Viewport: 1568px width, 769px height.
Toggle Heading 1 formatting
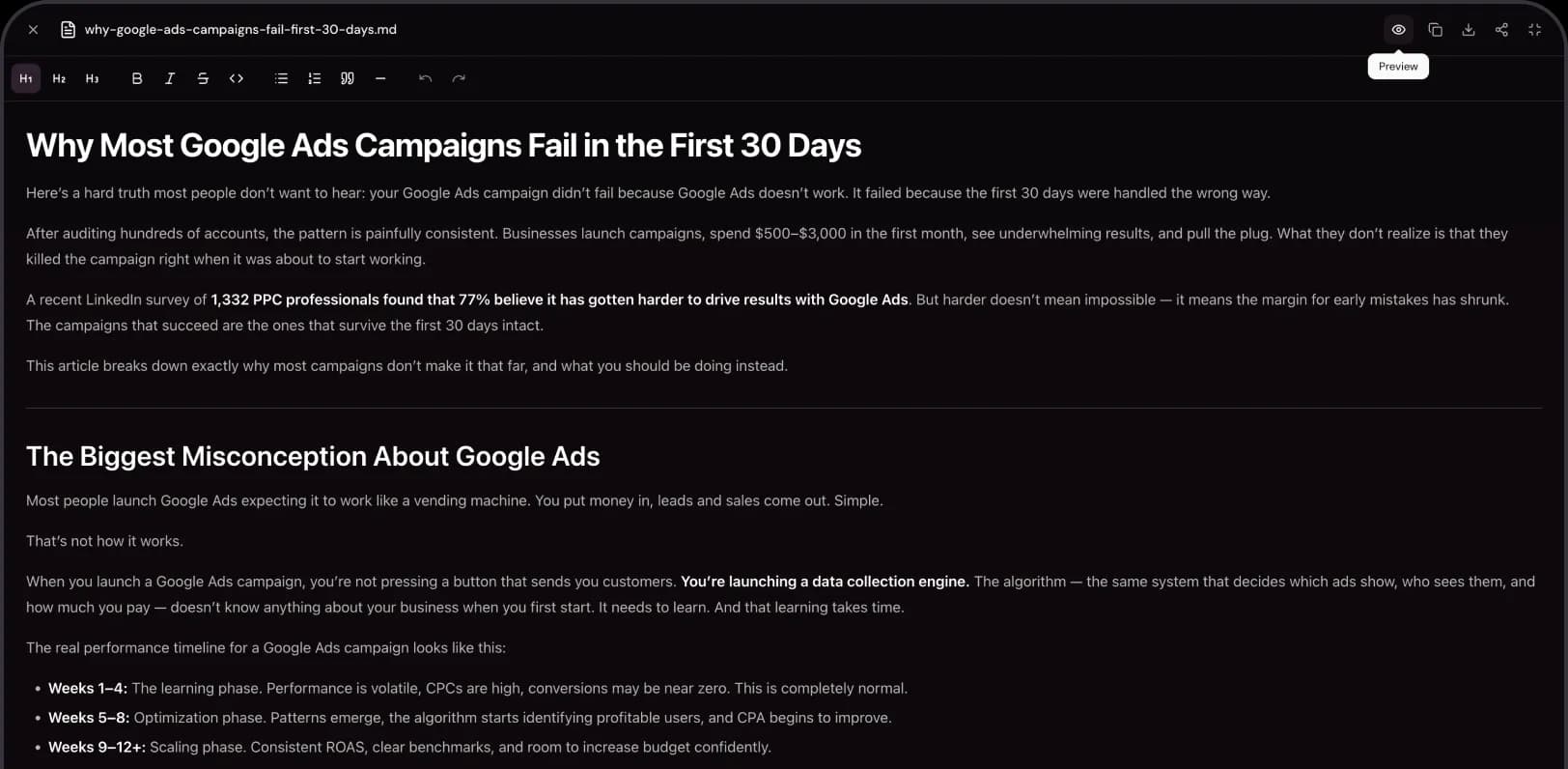pos(26,78)
